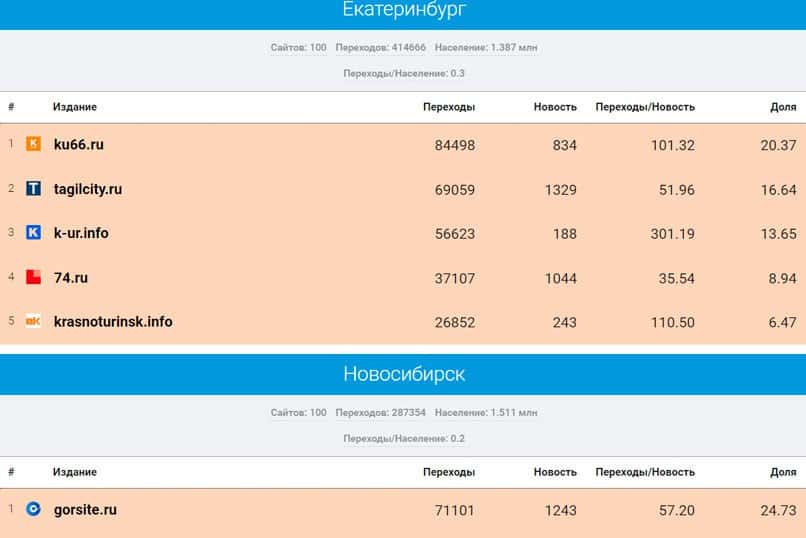Sort Новосибирск table by Новость column
The height and width of the screenshot is (538, 806).
pos(555,472)
